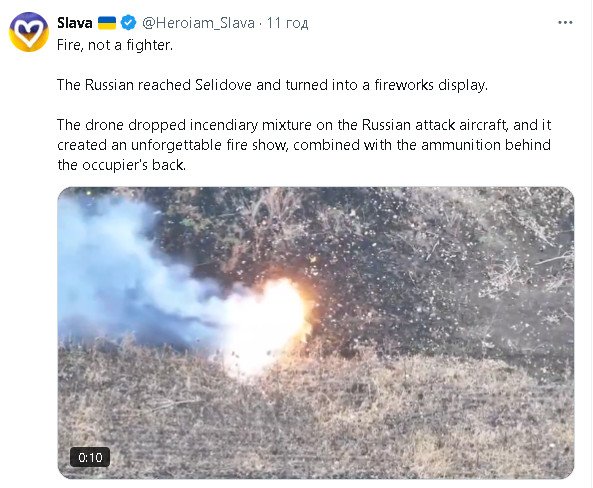
Task: Click the Ukrainian flag emoji beside Slava
Action: point(107,23)
